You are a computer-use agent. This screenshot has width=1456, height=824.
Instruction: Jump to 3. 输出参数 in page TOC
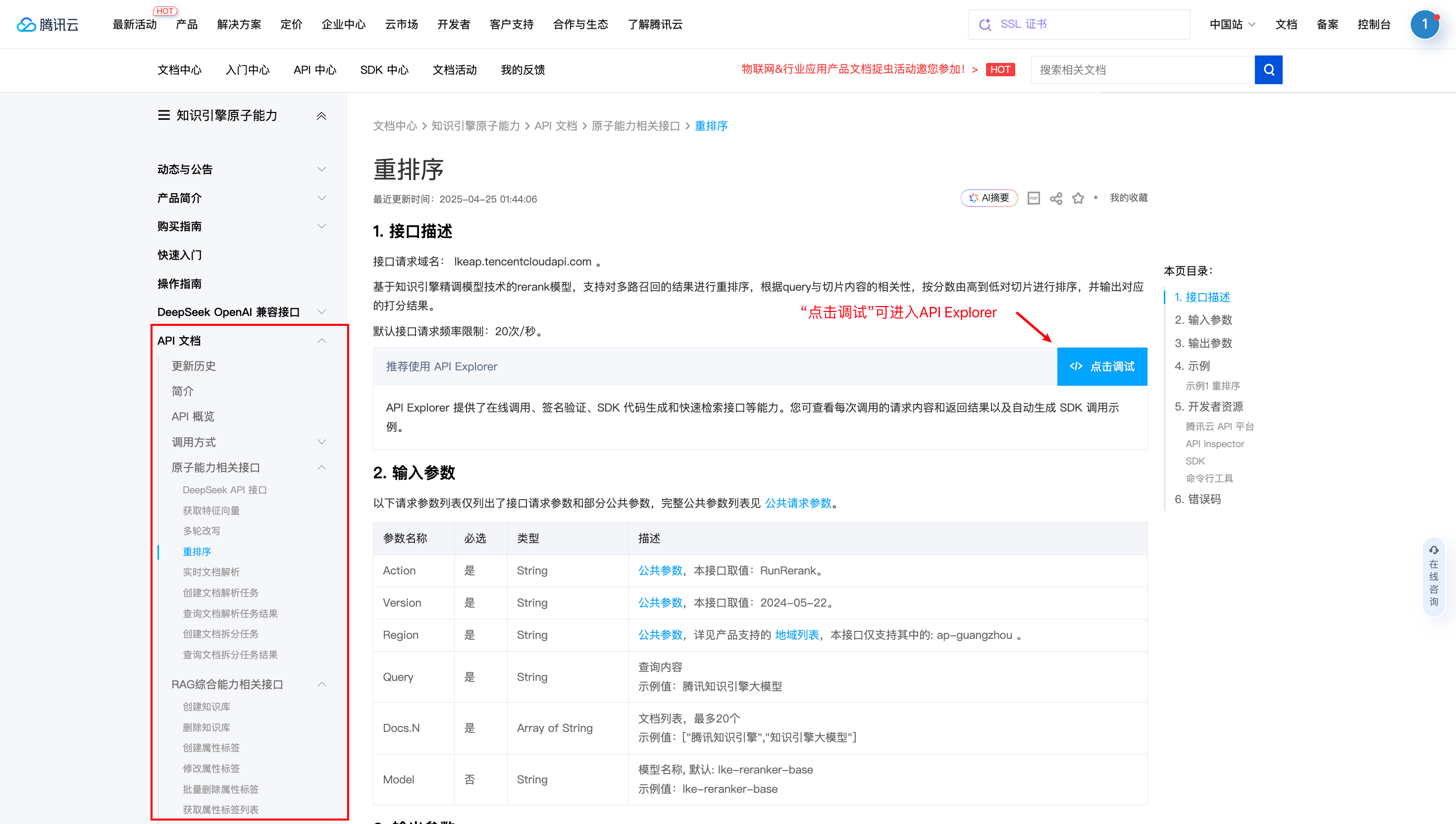(1203, 343)
